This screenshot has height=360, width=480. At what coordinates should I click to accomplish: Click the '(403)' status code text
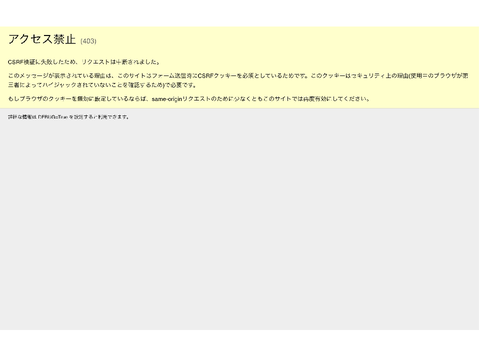[x=88, y=41]
